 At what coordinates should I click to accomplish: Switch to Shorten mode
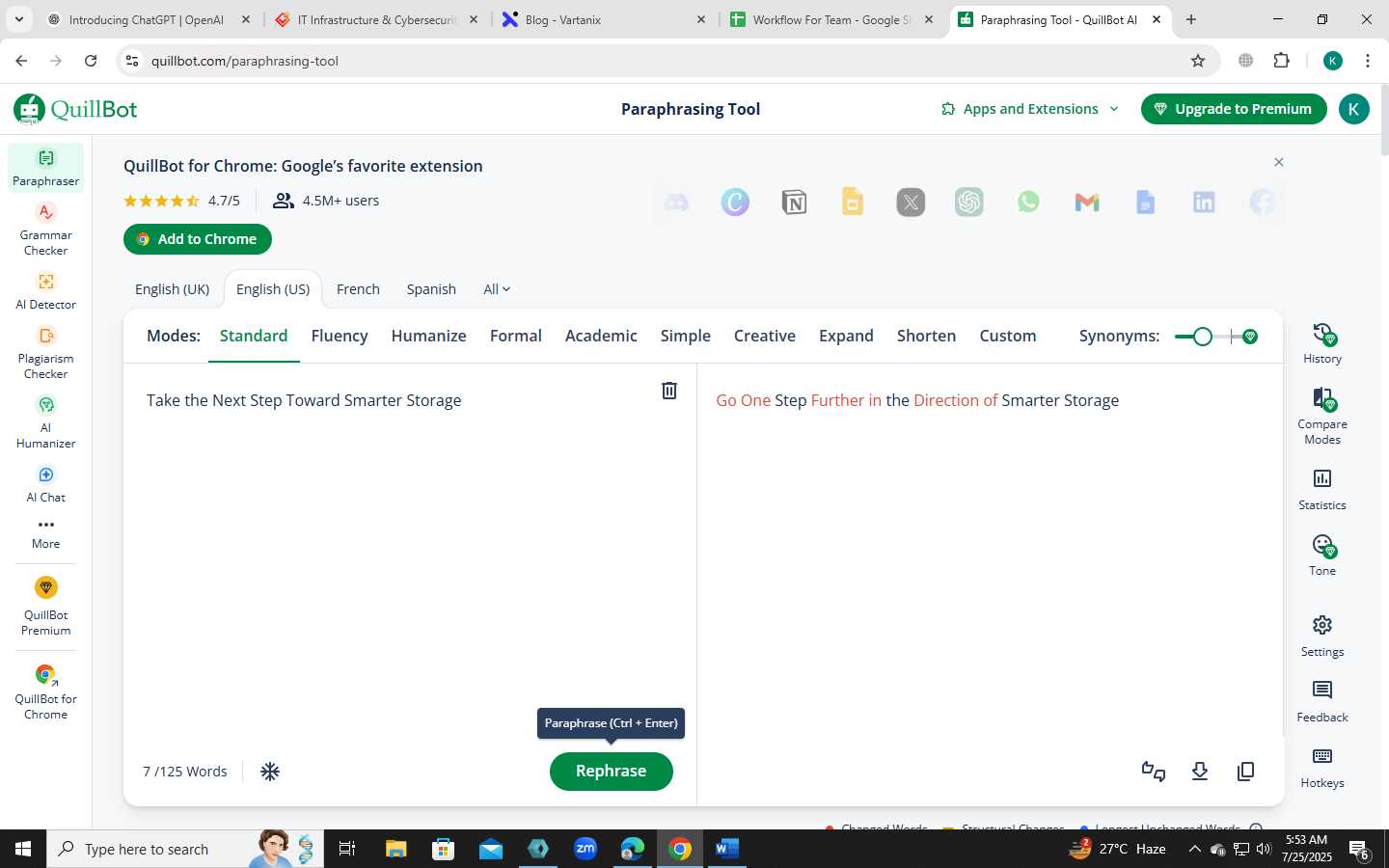coord(926,336)
